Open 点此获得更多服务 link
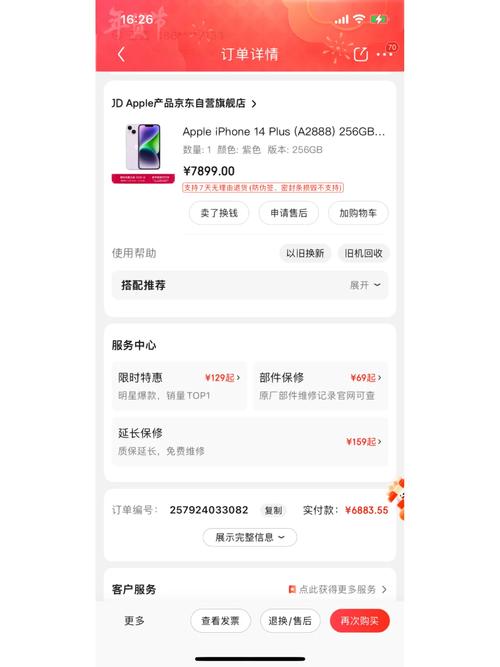Screen dimensions: 500x667 337,589
